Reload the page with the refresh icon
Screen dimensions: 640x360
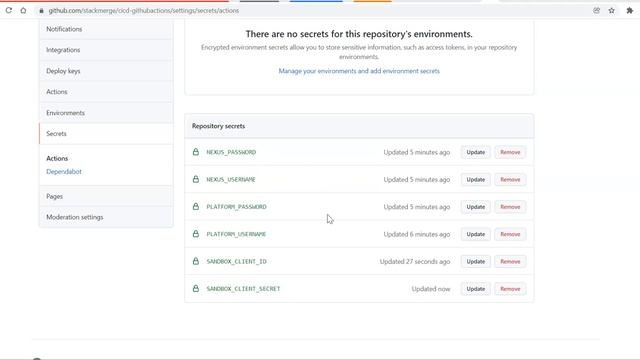click(x=9, y=11)
